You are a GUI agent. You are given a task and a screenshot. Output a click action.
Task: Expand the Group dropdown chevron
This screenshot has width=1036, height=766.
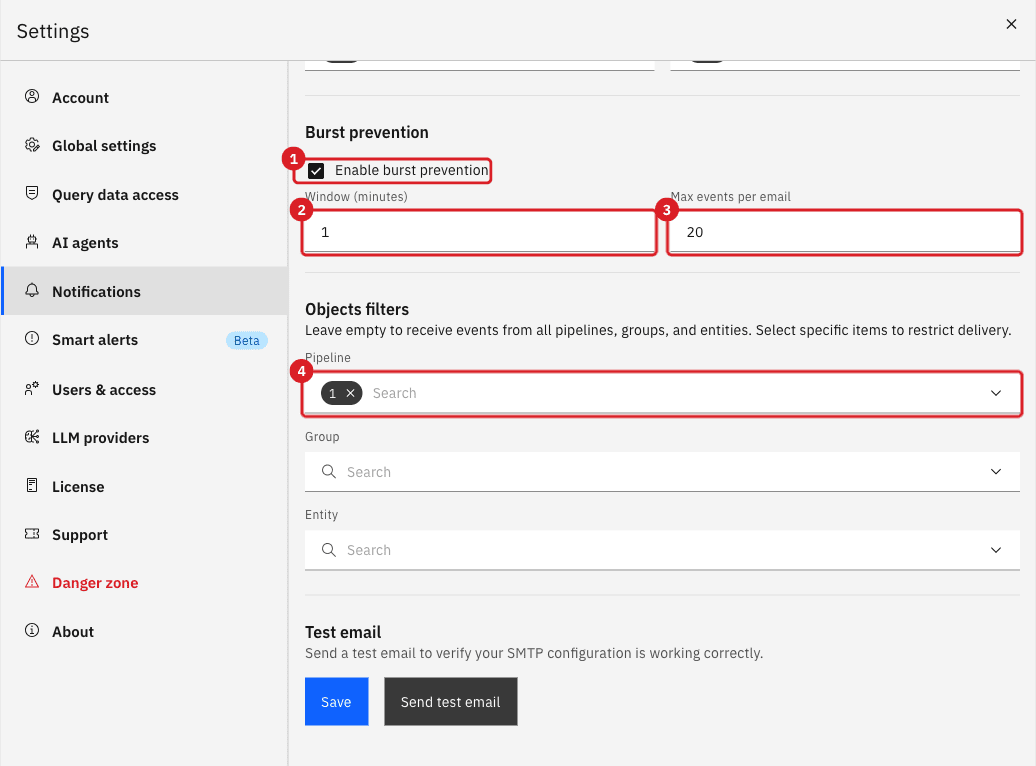[x=996, y=472]
